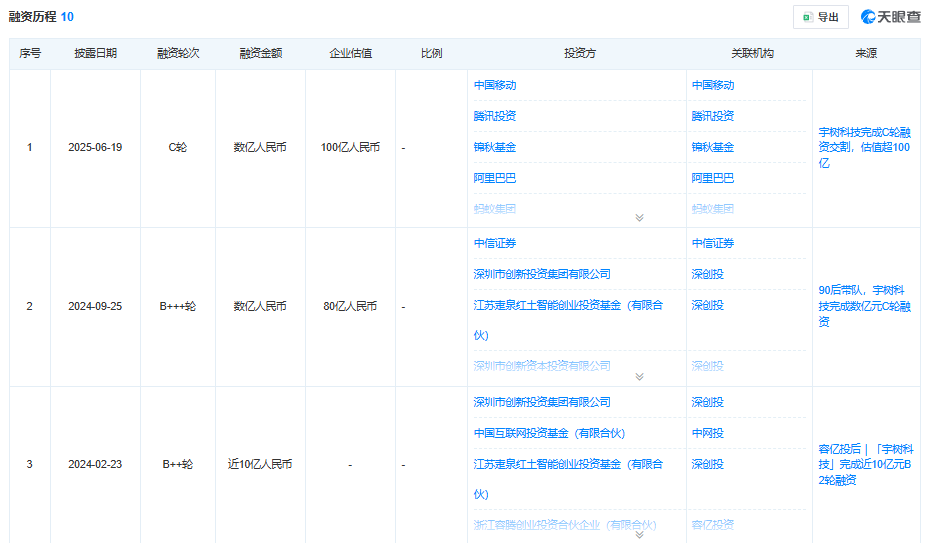This screenshot has height=543, width=925.
Task: Select the 100亿人民币 valuation cell
Action: pos(350,148)
